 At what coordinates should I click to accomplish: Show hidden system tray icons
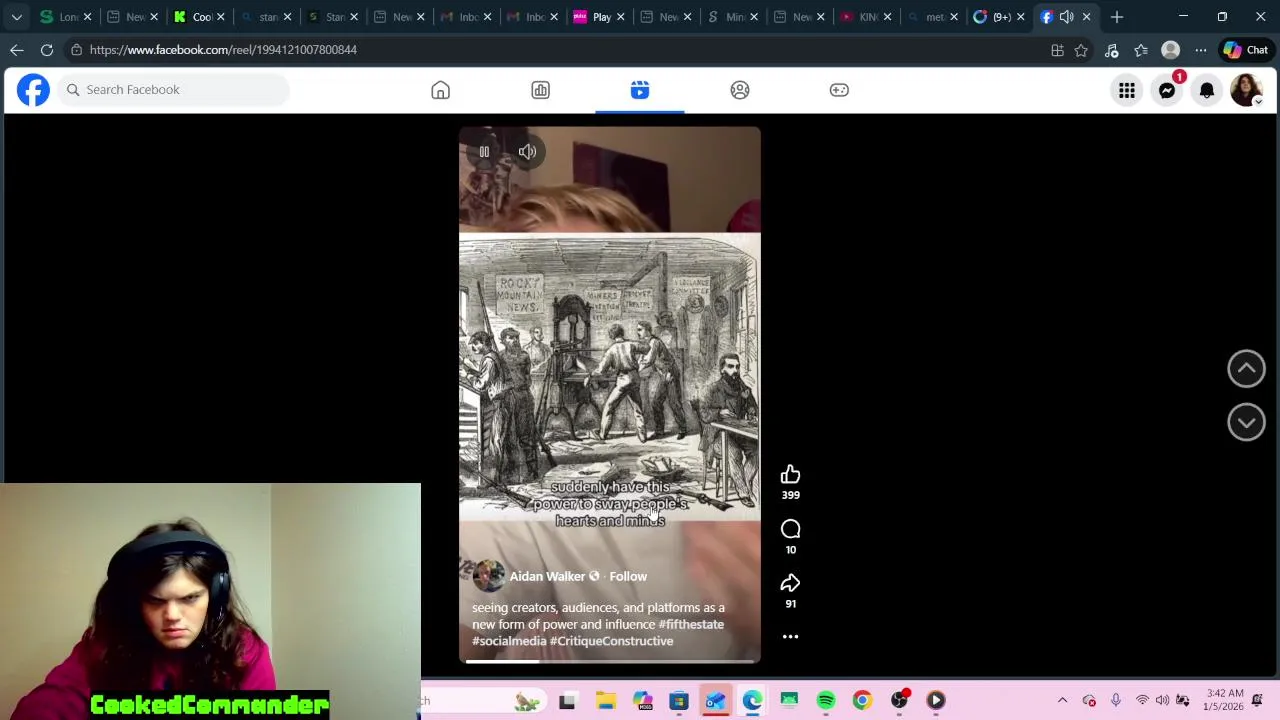pos(1062,701)
